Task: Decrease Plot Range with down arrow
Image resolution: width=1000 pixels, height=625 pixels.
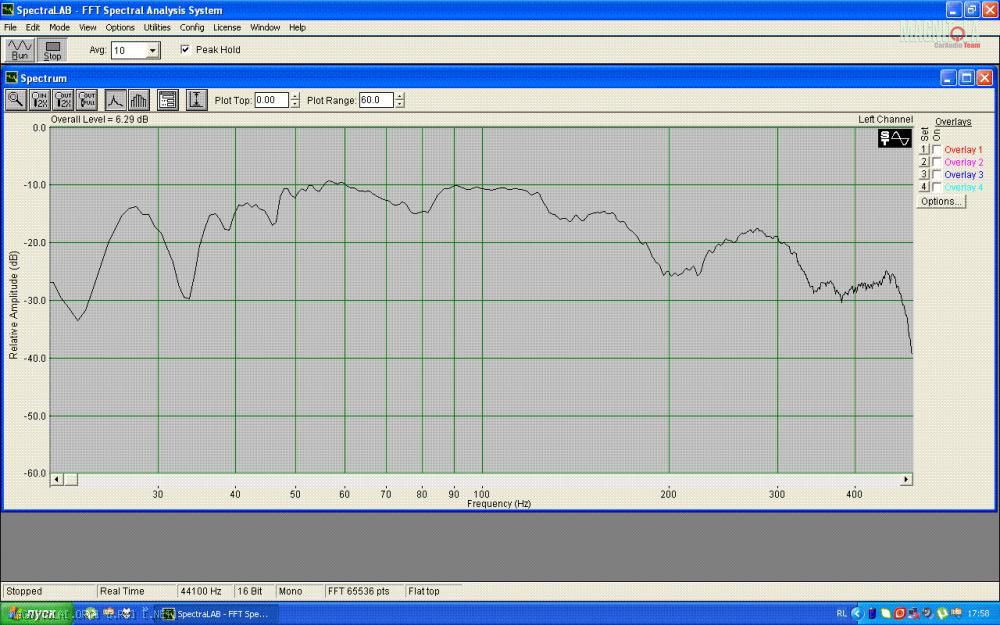Action: [x=400, y=104]
